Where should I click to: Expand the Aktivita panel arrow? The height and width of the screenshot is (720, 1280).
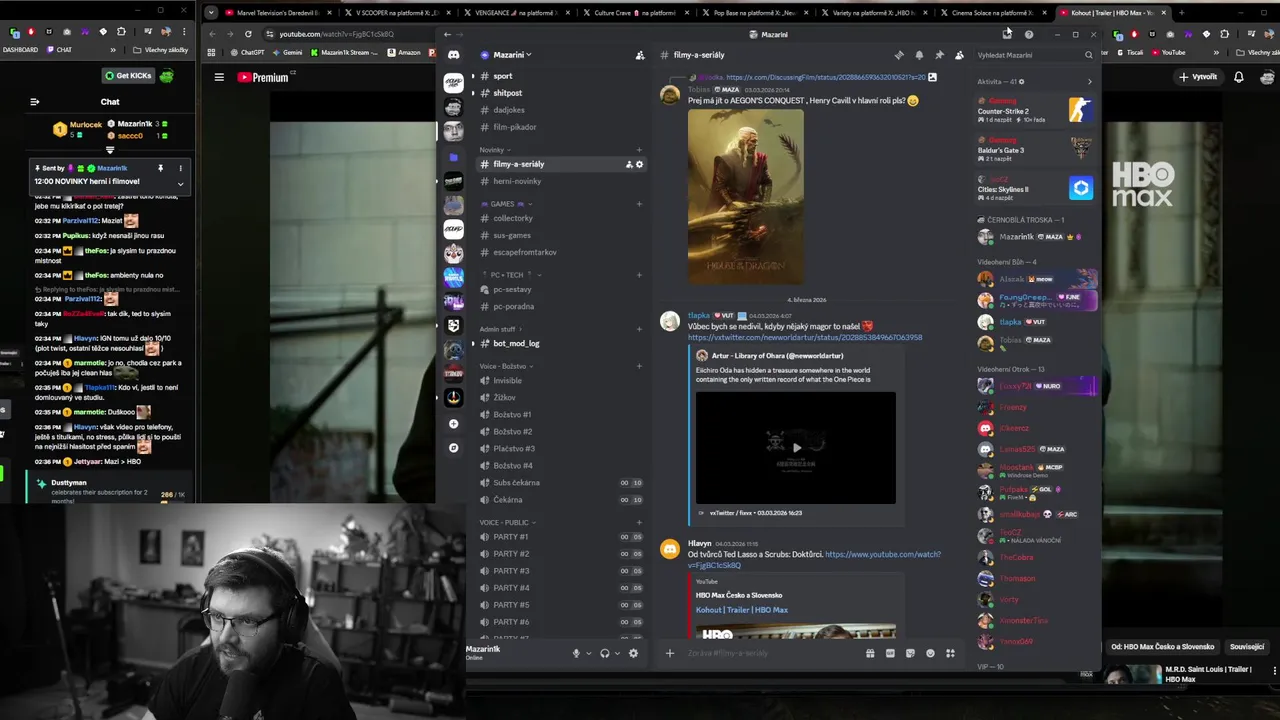1089,82
